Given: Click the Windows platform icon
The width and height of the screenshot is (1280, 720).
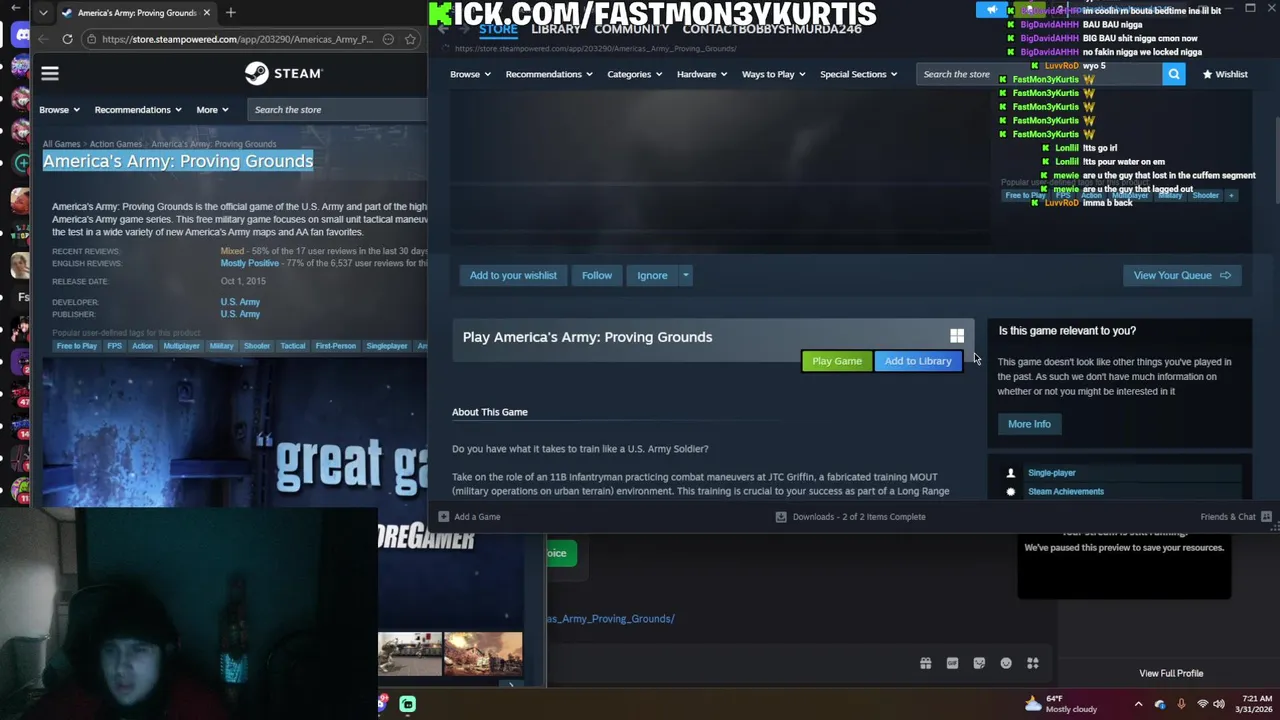Looking at the screenshot, I should (957, 337).
